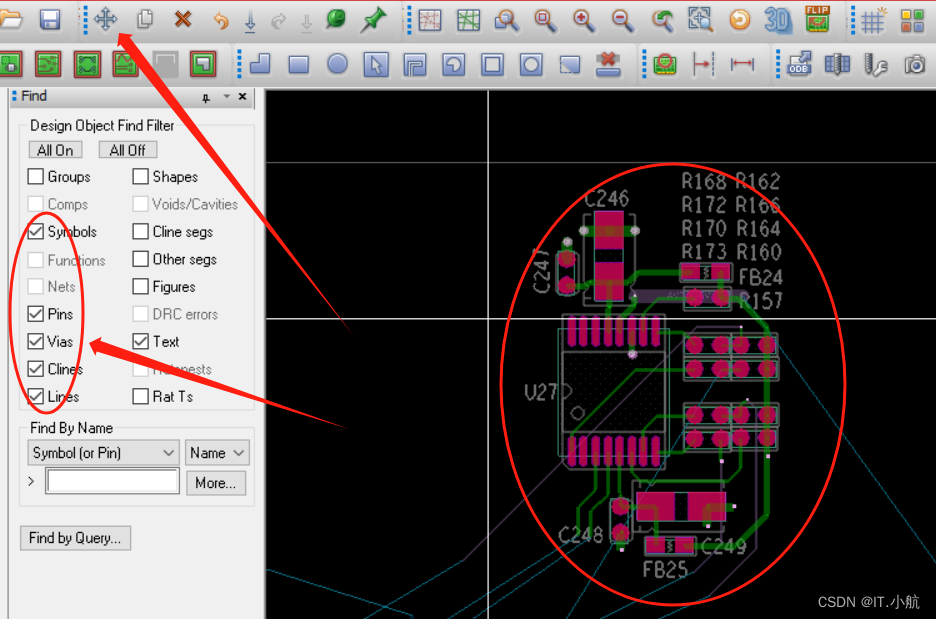Click the FB24 reference label
The width and height of the screenshot is (936, 619).
coord(760,277)
